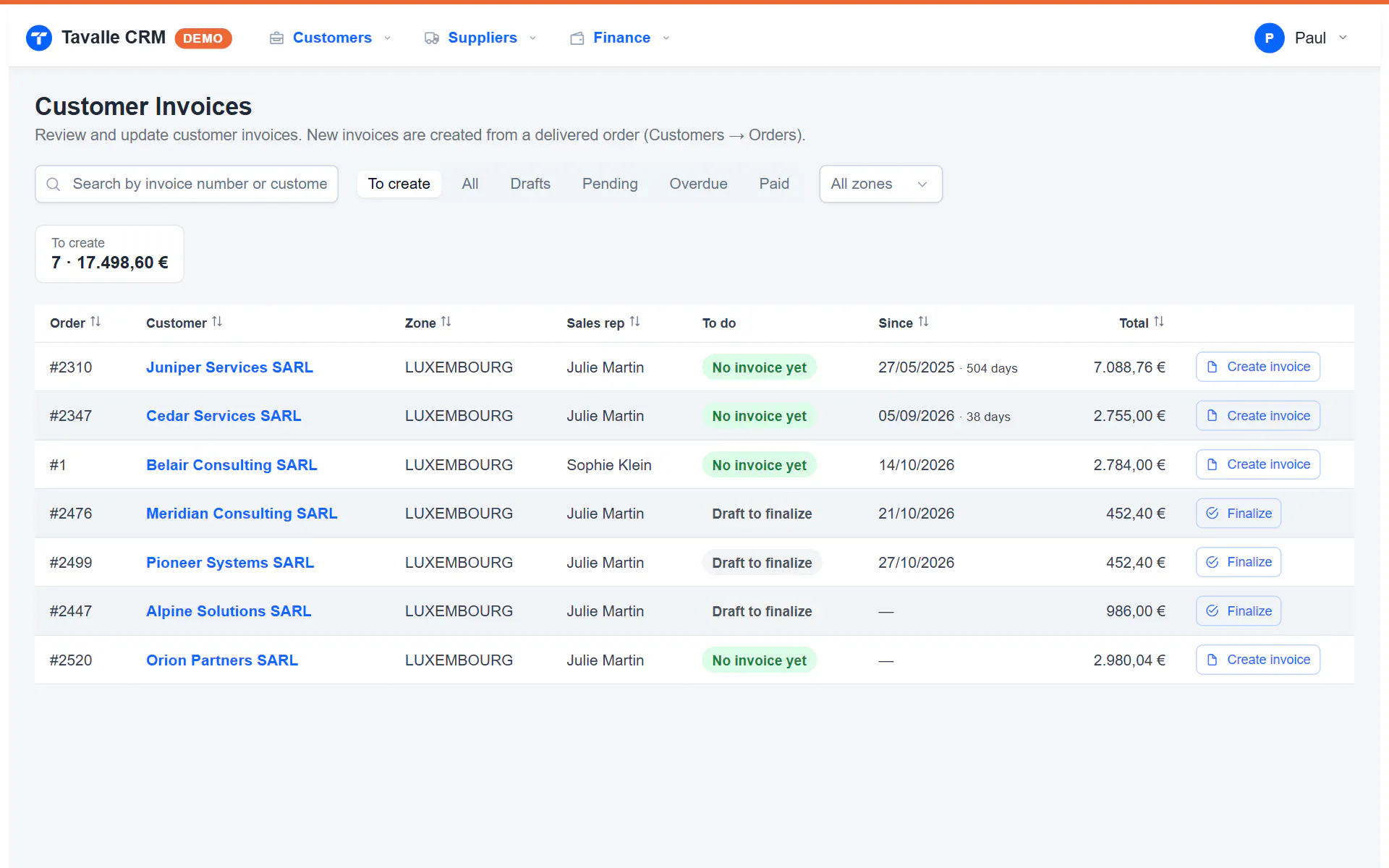Create invoice for Juniper Services SARL
This screenshot has height=868, width=1389.
(1258, 367)
